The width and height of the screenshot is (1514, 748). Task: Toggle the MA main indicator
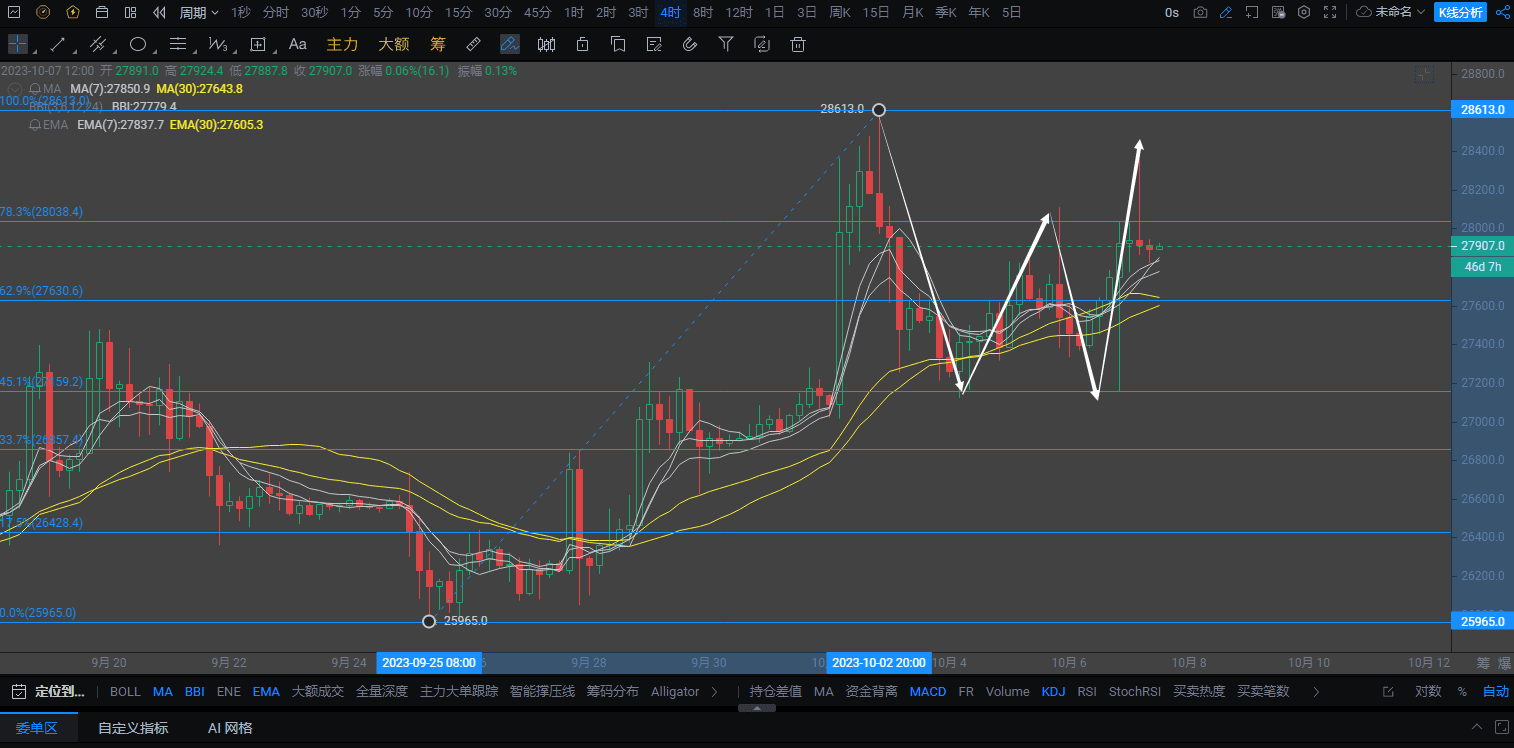(x=163, y=691)
